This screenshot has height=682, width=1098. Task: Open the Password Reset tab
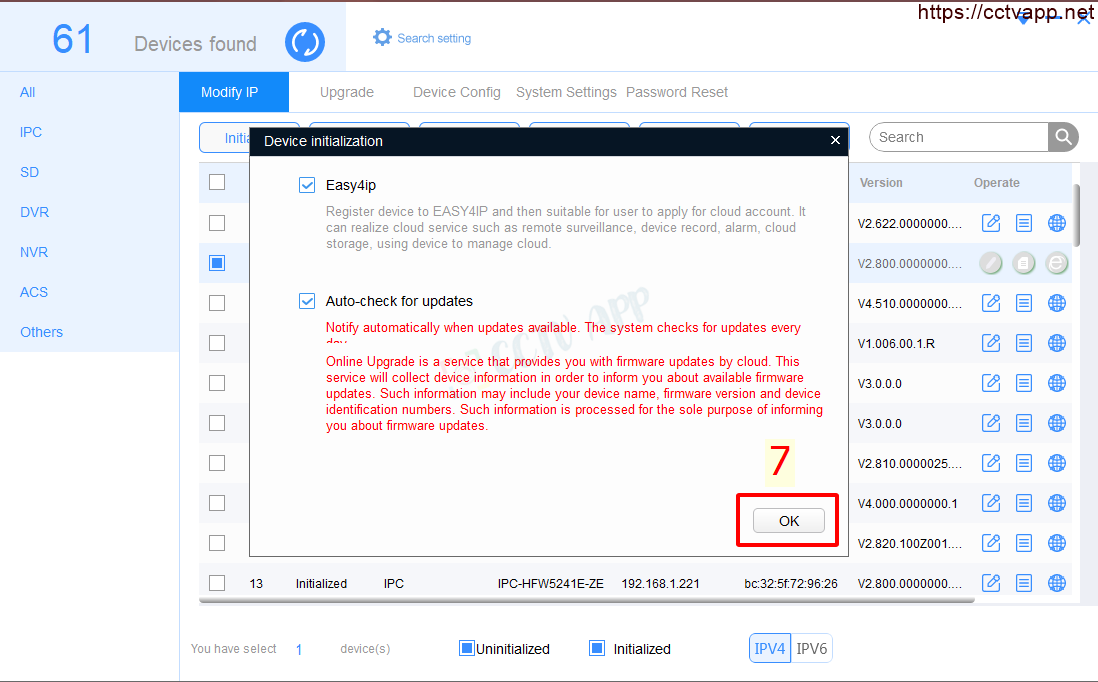(x=677, y=92)
